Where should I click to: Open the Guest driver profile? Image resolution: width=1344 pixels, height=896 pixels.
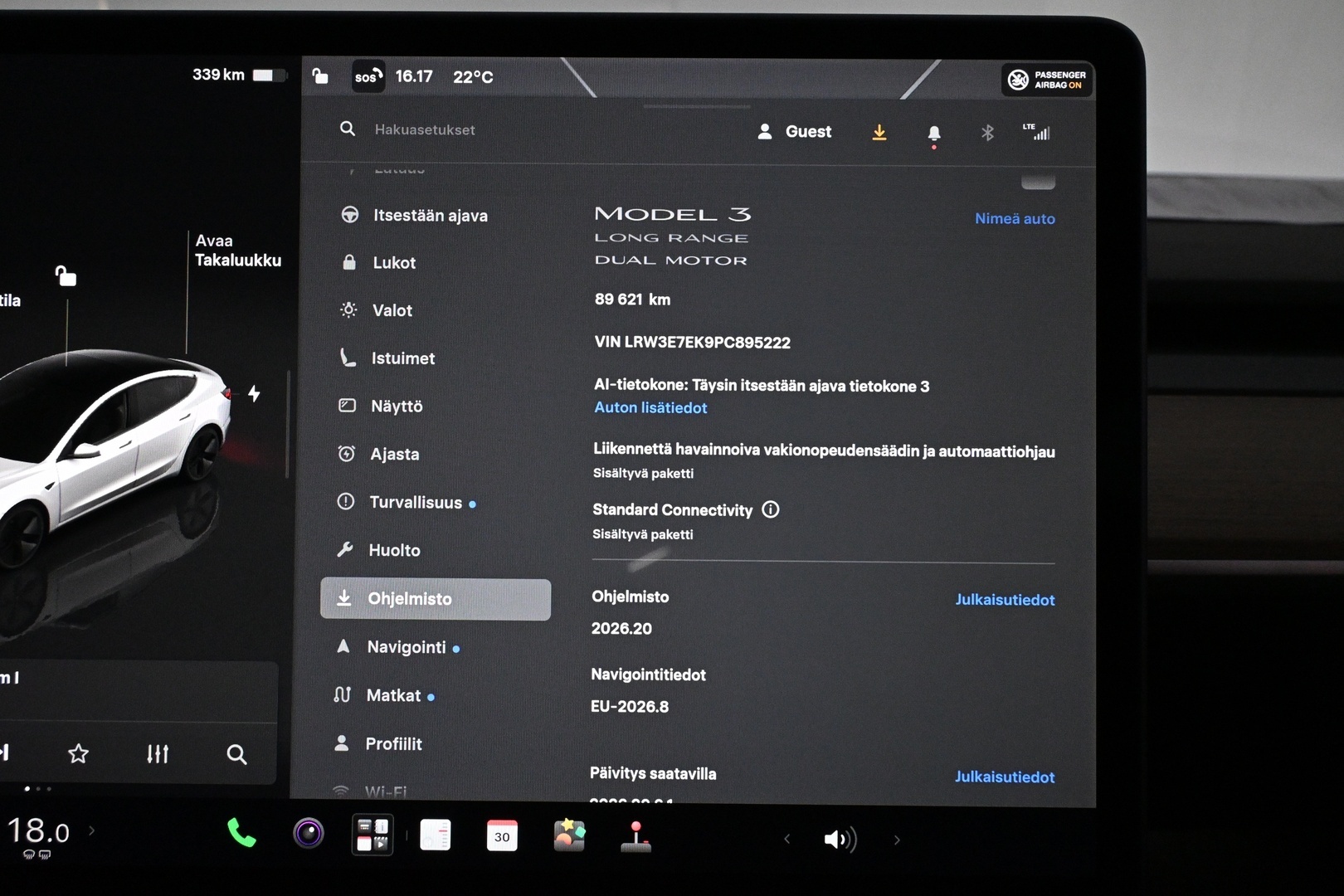point(795,131)
